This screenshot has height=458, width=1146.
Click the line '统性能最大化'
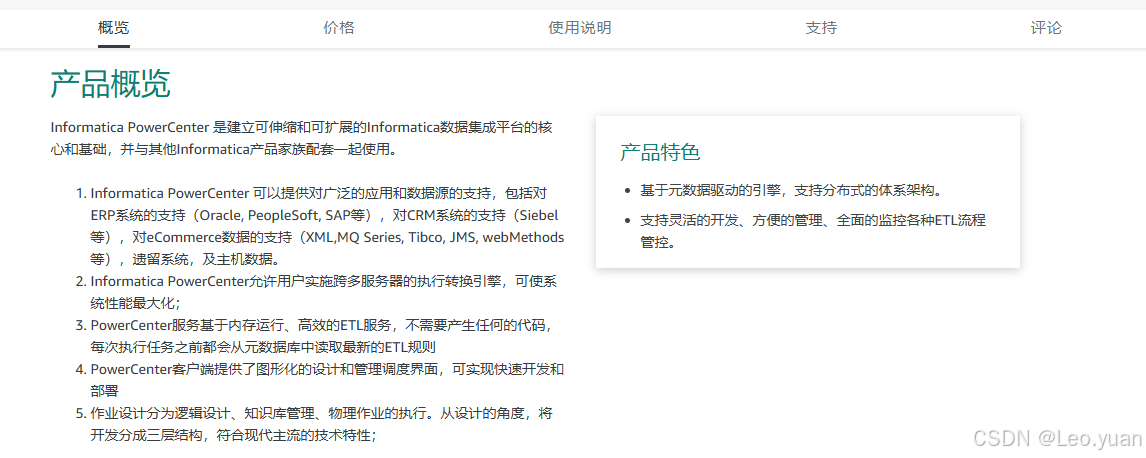[132, 303]
